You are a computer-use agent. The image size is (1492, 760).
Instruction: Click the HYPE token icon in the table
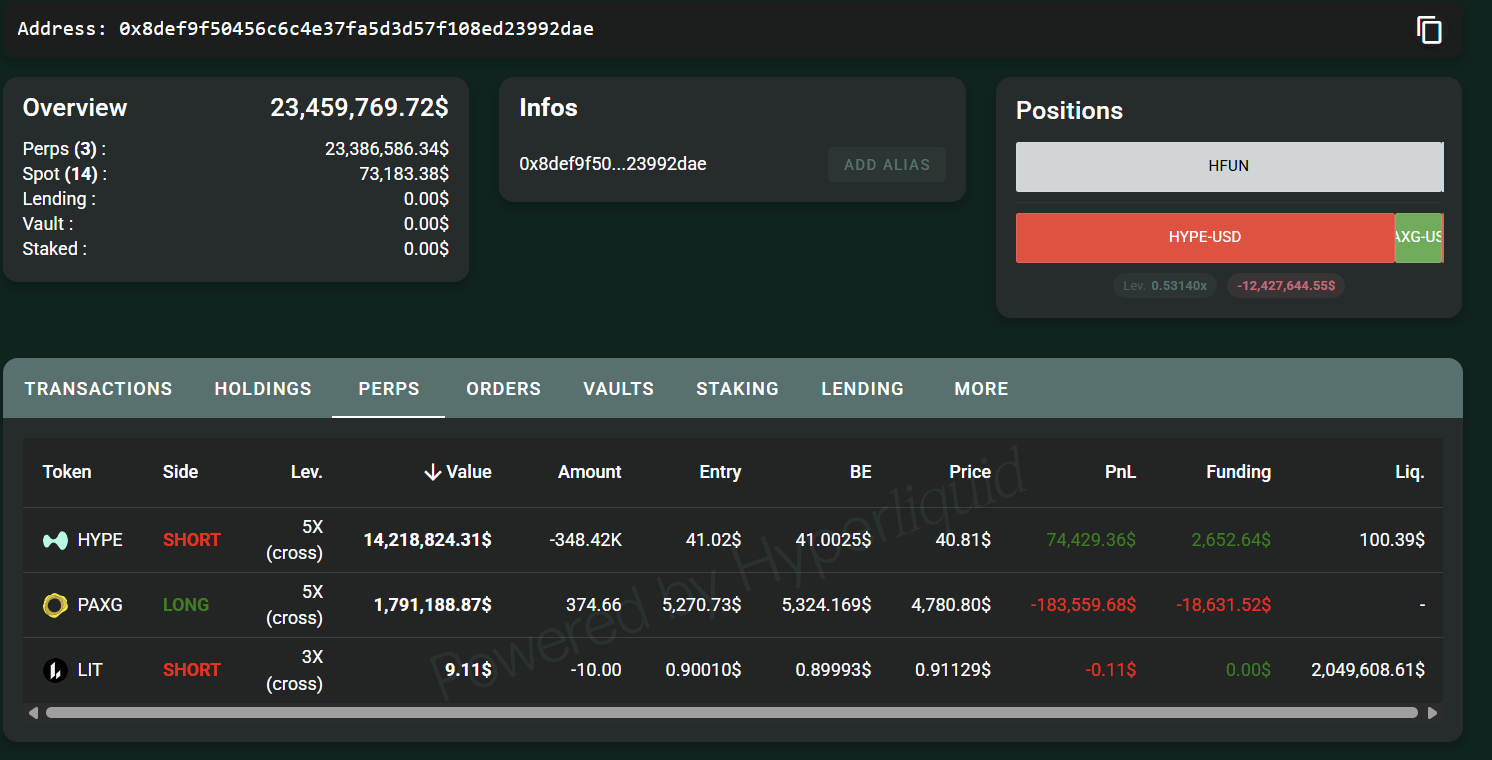pyautogui.click(x=55, y=539)
